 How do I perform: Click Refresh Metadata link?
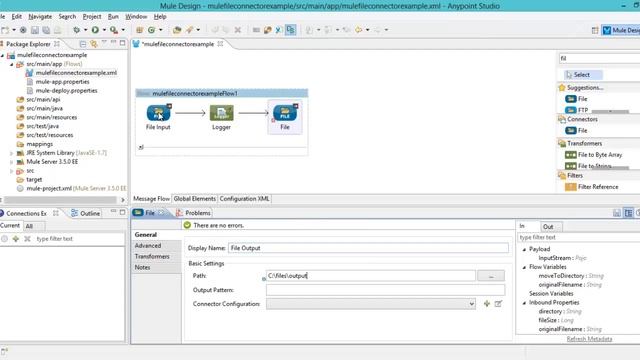pos(589,339)
